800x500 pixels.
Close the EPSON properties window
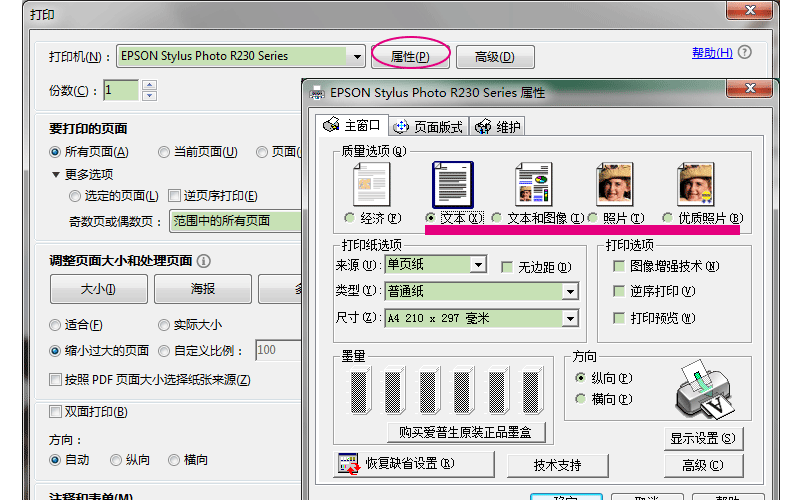click(x=749, y=89)
